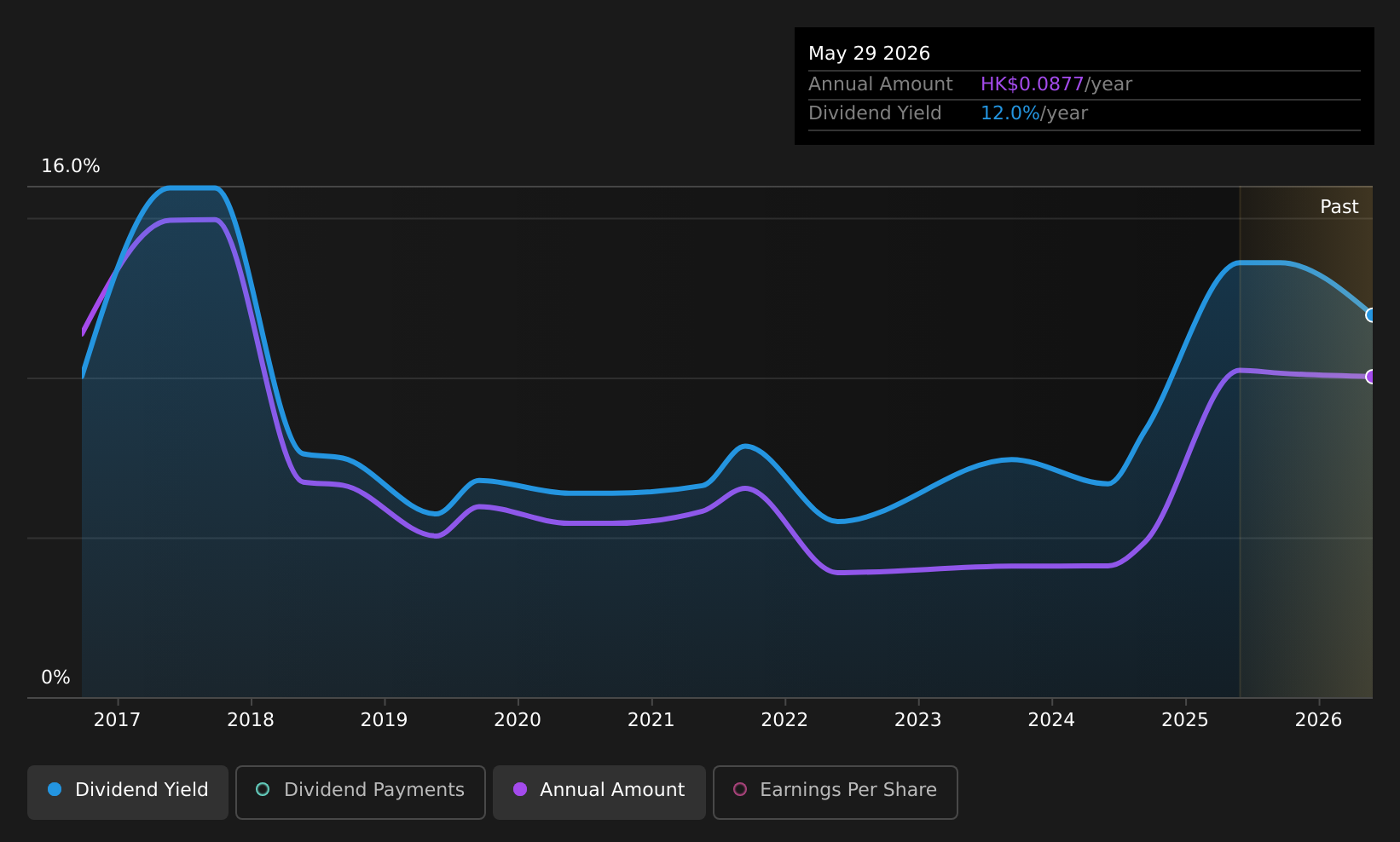Enable the Earnings Per Share series

click(836, 792)
